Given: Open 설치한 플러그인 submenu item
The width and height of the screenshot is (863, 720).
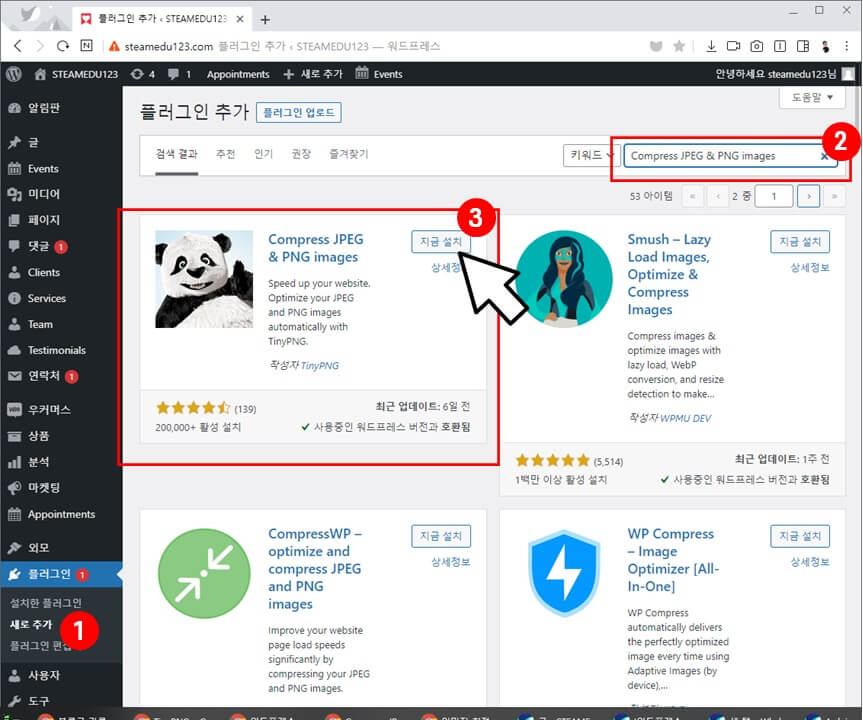Looking at the screenshot, I should [x=46, y=603].
